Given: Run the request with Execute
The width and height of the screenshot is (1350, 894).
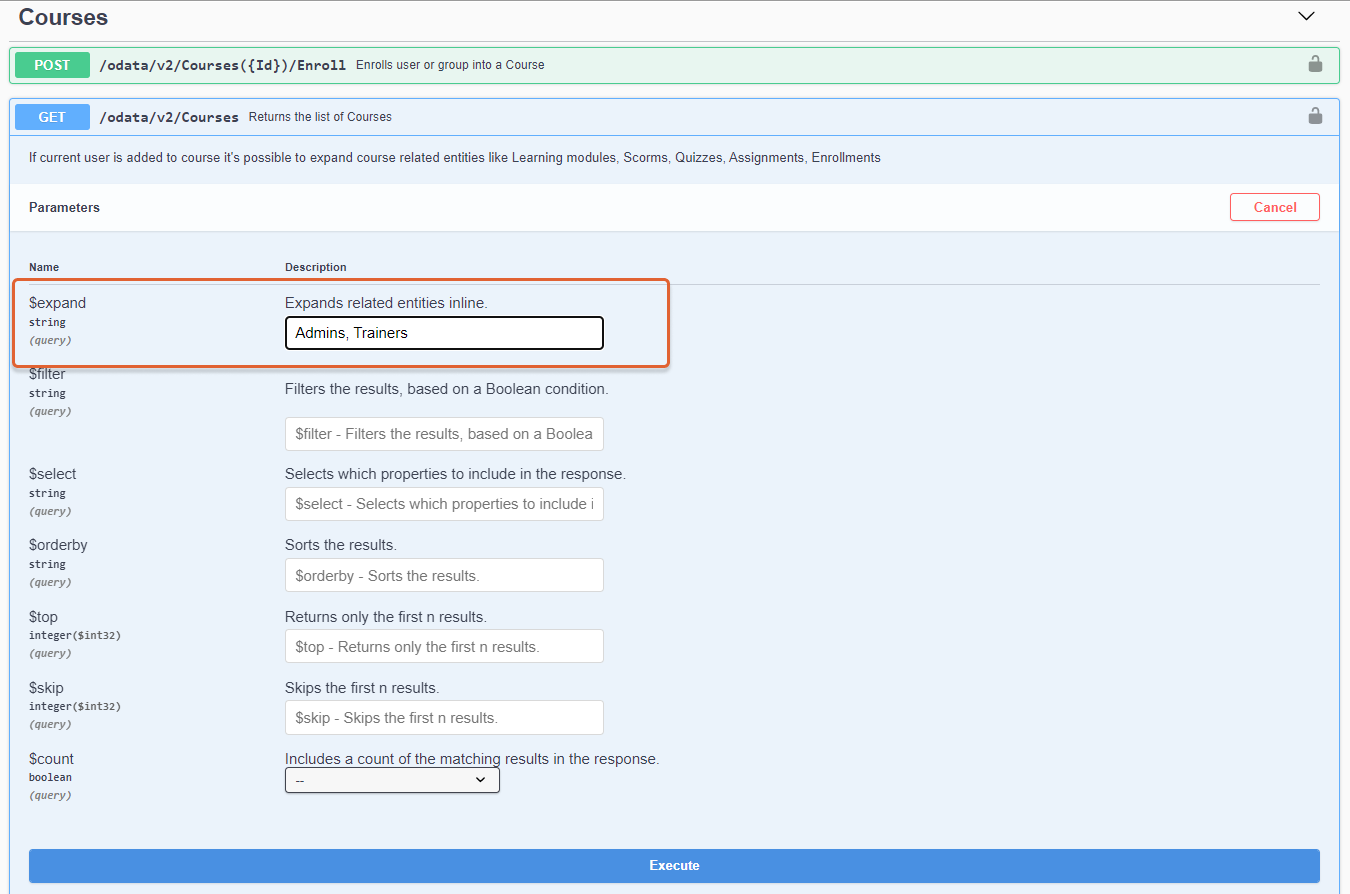Looking at the screenshot, I should click(674, 865).
